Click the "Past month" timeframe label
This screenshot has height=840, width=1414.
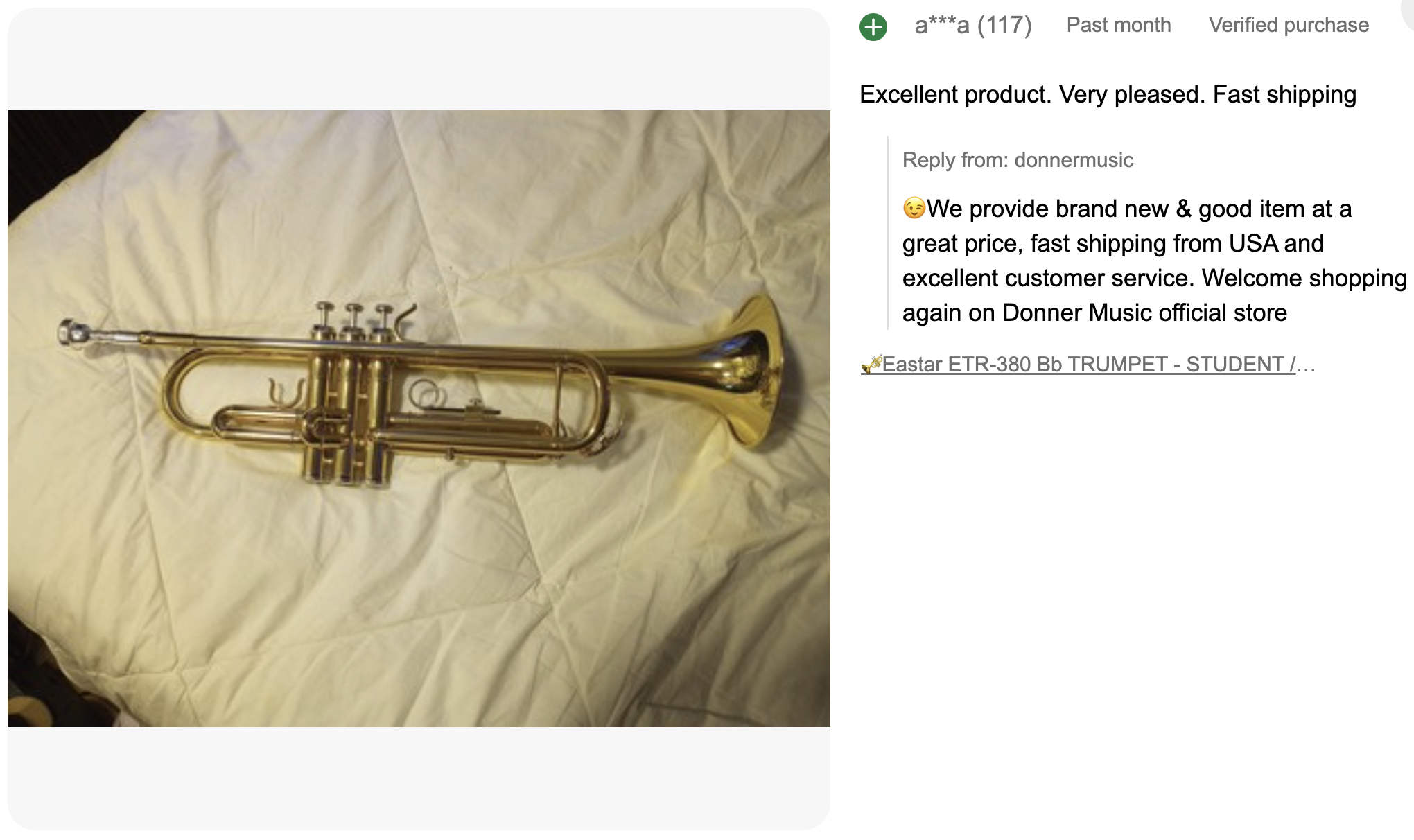point(1118,26)
